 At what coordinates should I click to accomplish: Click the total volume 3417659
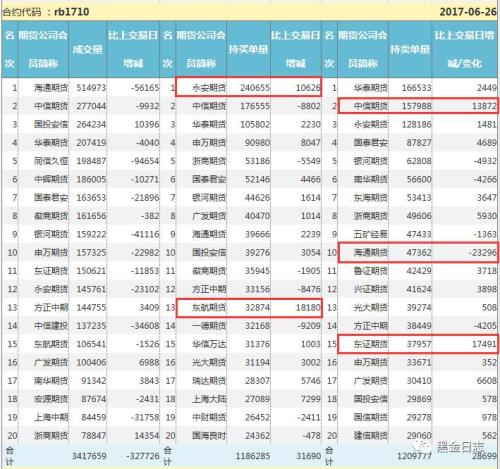point(89,456)
